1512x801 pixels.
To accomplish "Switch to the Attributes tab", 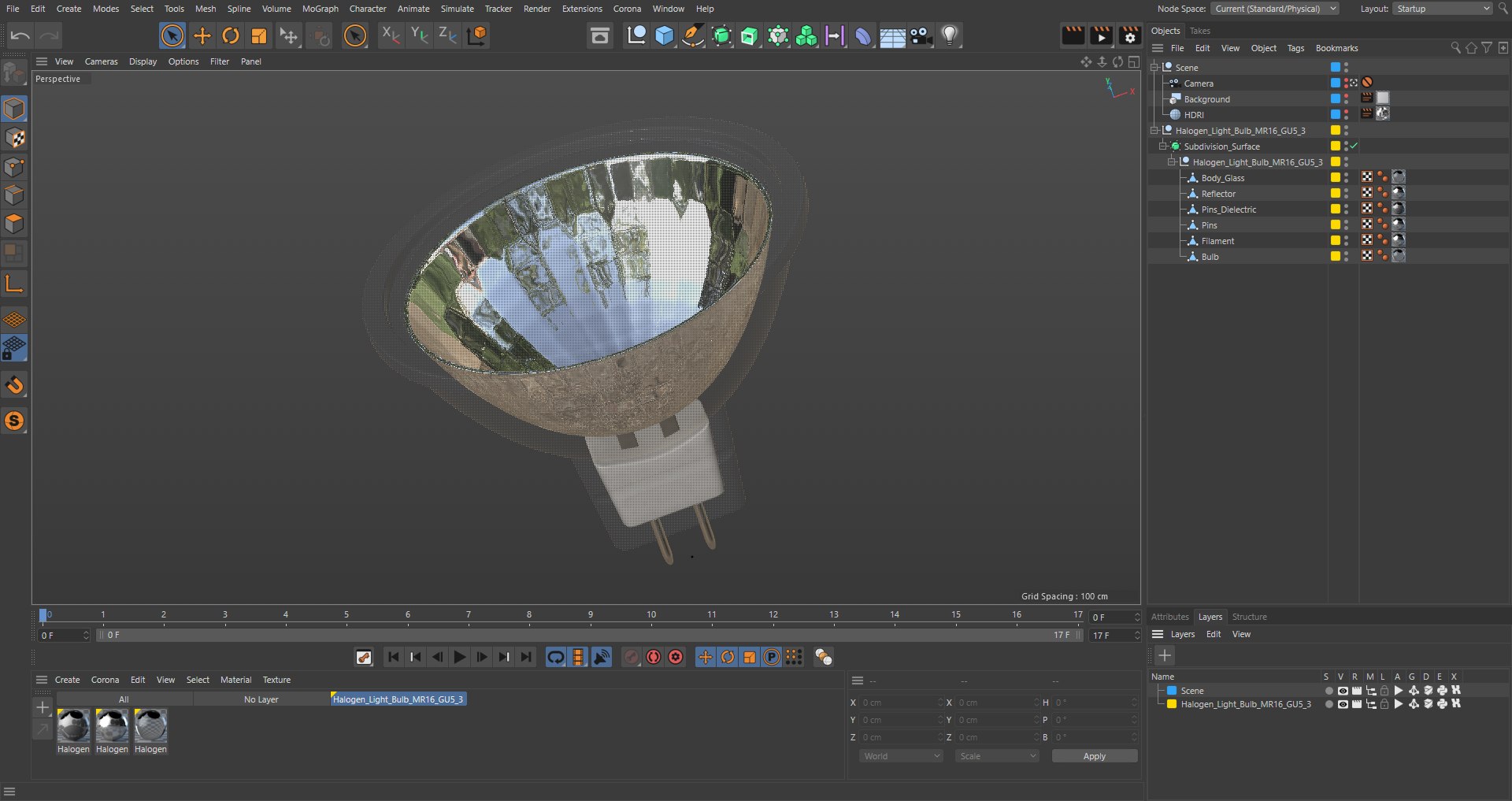I will (1169, 617).
